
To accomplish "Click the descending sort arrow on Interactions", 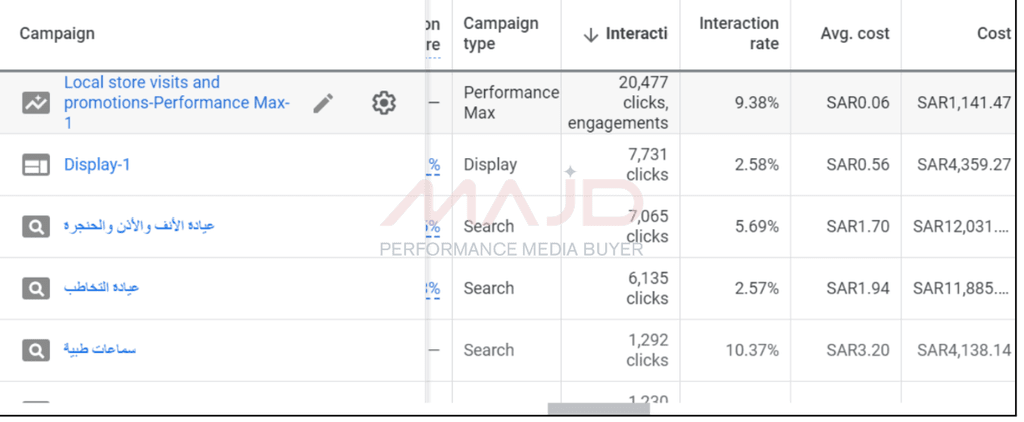I will tap(590, 34).
